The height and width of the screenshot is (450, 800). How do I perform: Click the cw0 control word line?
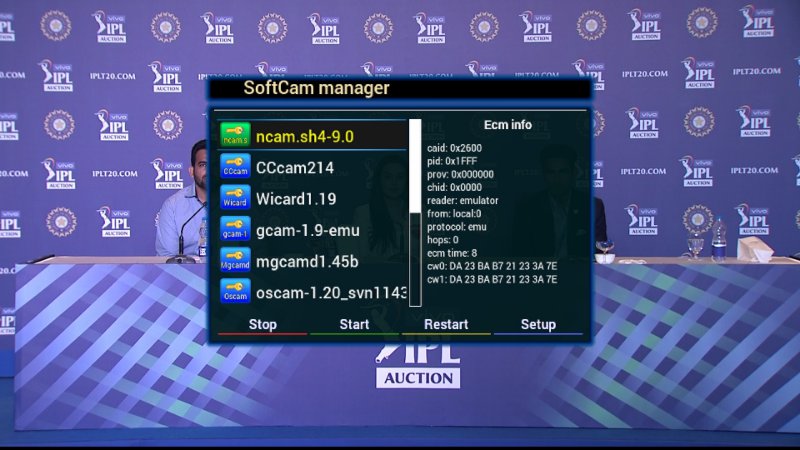coord(492,266)
